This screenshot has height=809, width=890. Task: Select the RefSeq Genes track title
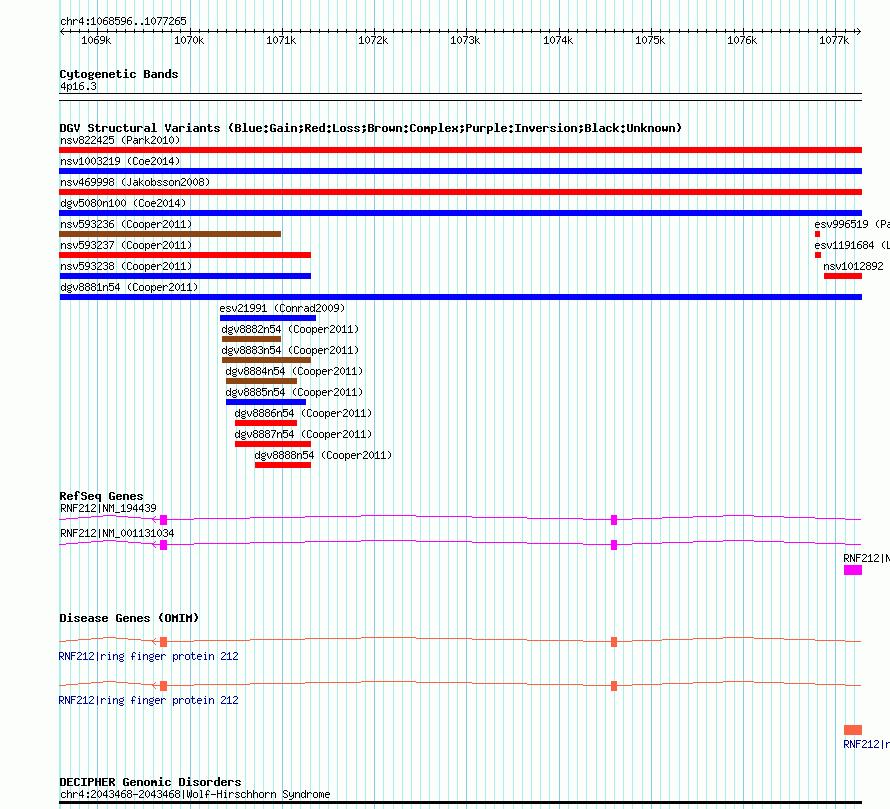point(101,496)
